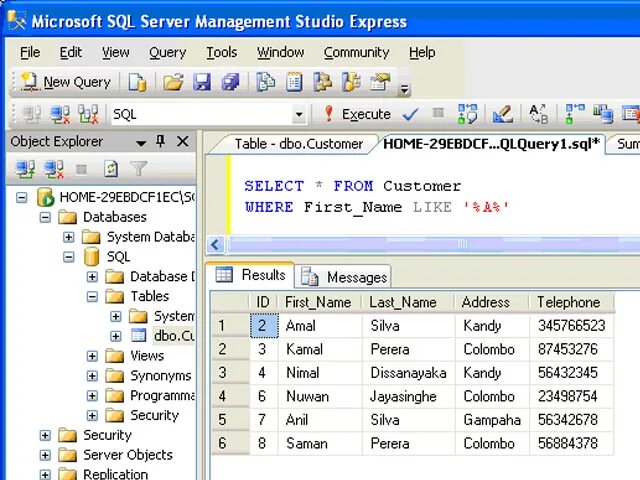Expand the Synonyms folder
This screenshot has height=480, width=640.
pyautogui.click(x=92, y=376)
